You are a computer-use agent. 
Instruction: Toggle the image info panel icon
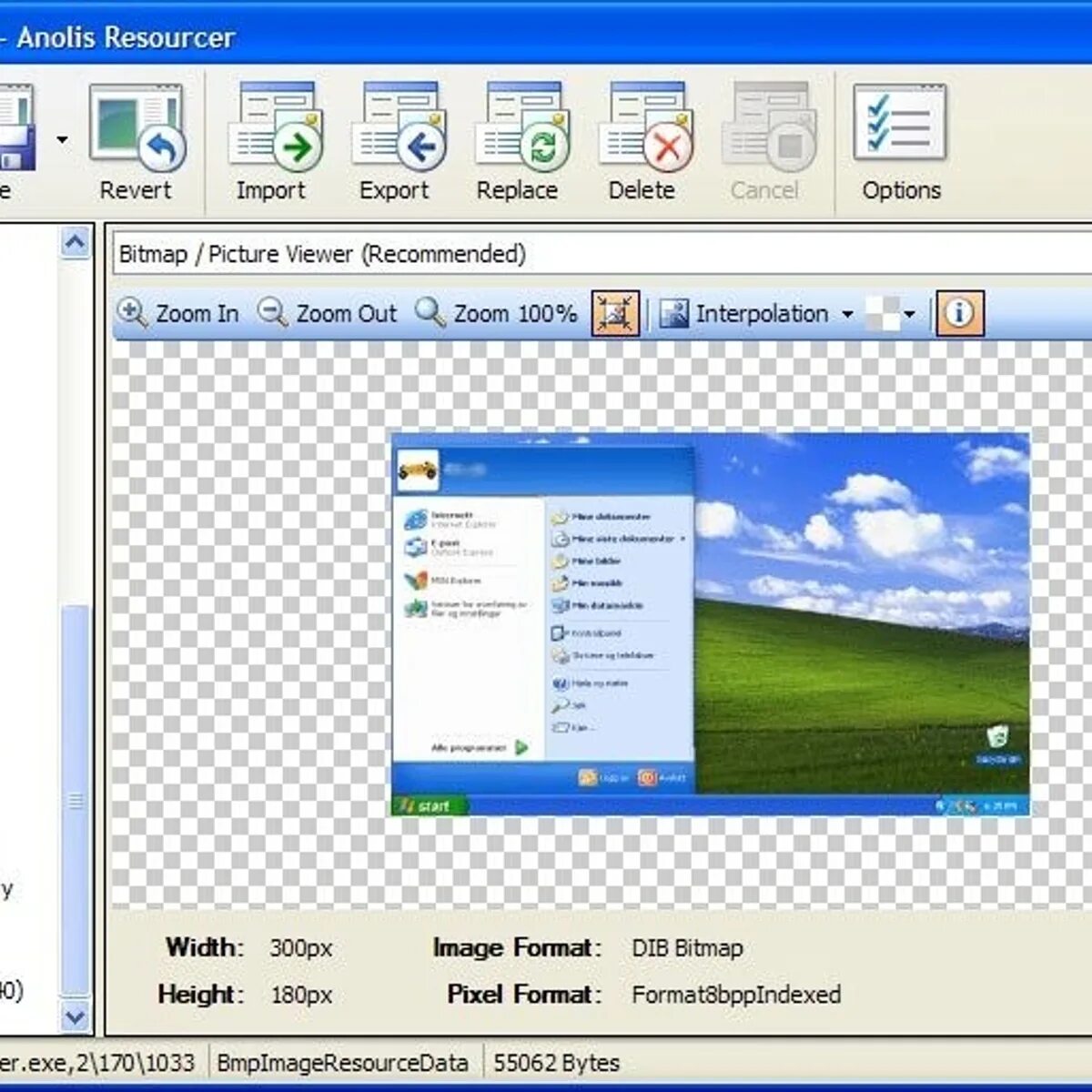coord(959,313)
